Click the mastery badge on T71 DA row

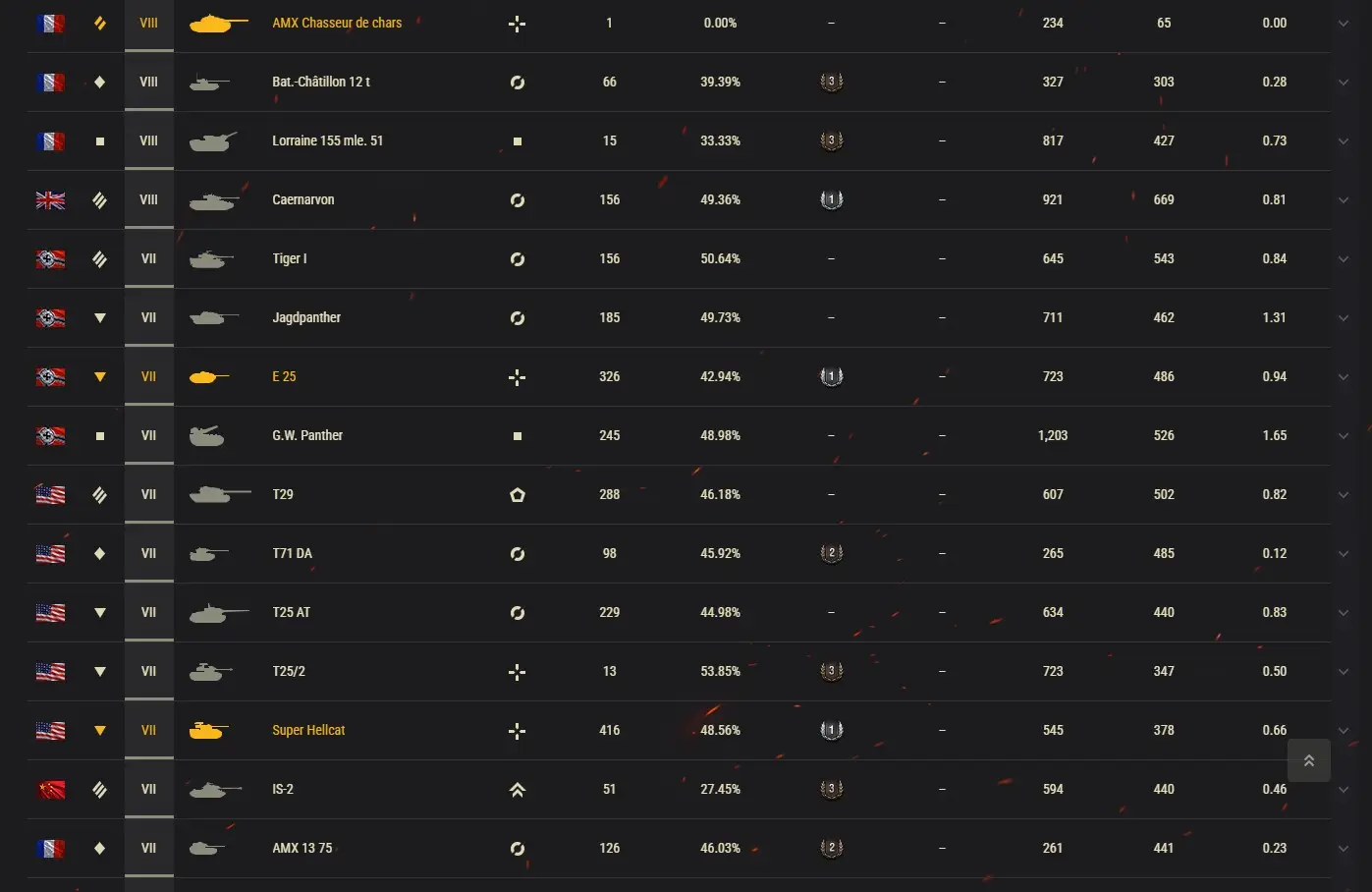pyautogui.click(x=831, y=553)
